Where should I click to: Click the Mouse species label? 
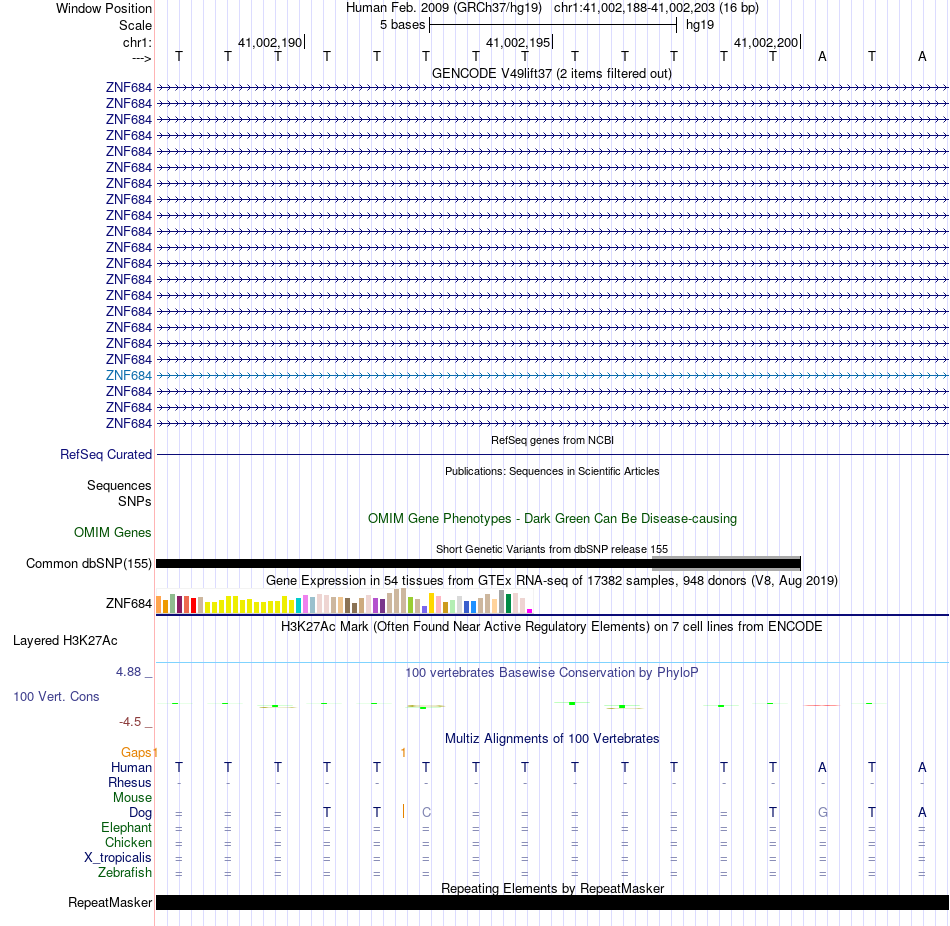pyautogui.click(x=132, y=798)
